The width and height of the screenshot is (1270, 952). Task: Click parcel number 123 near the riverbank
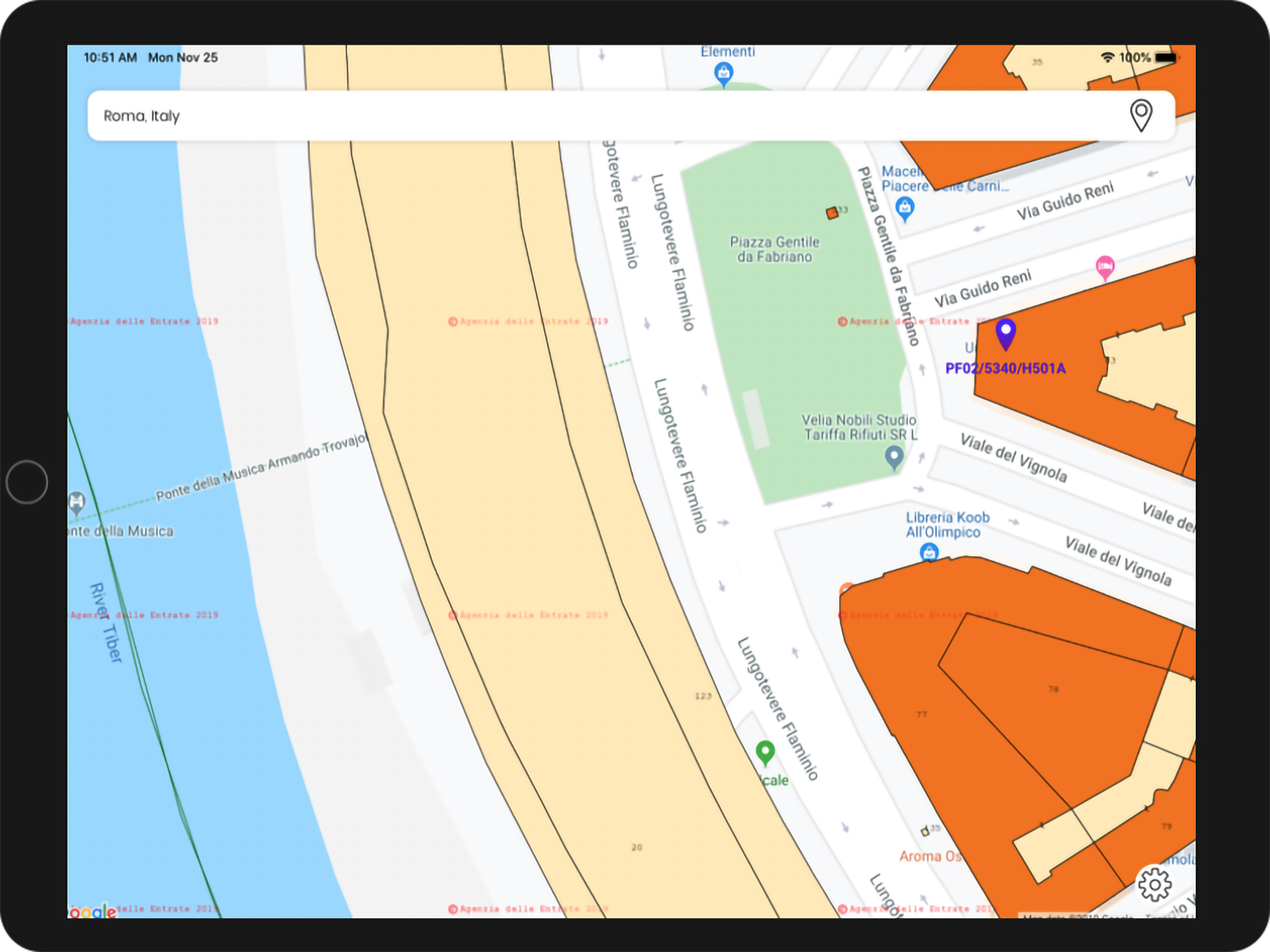pos(703,696)
